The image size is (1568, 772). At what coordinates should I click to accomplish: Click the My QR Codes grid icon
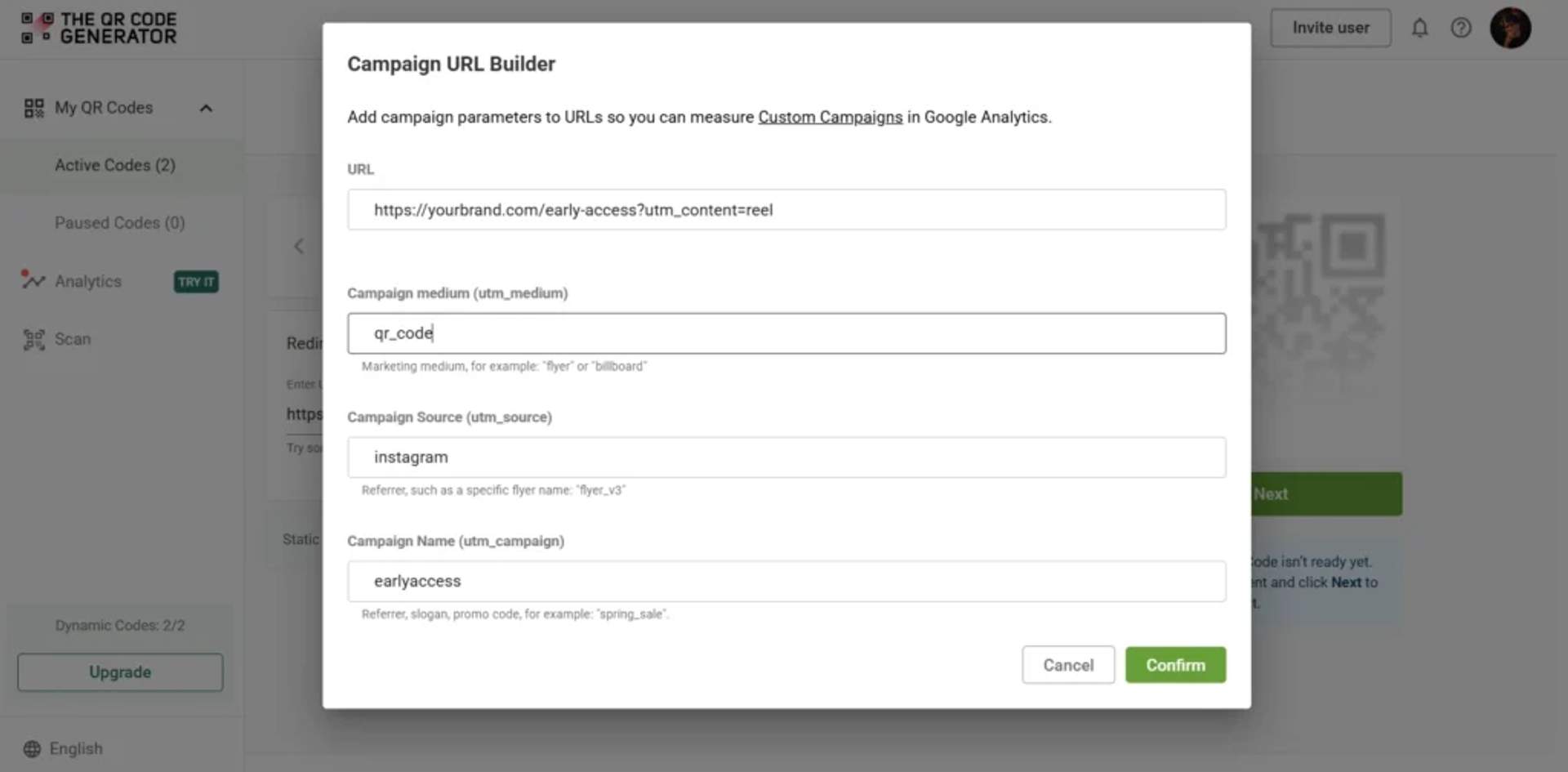[x=33, y=108]
